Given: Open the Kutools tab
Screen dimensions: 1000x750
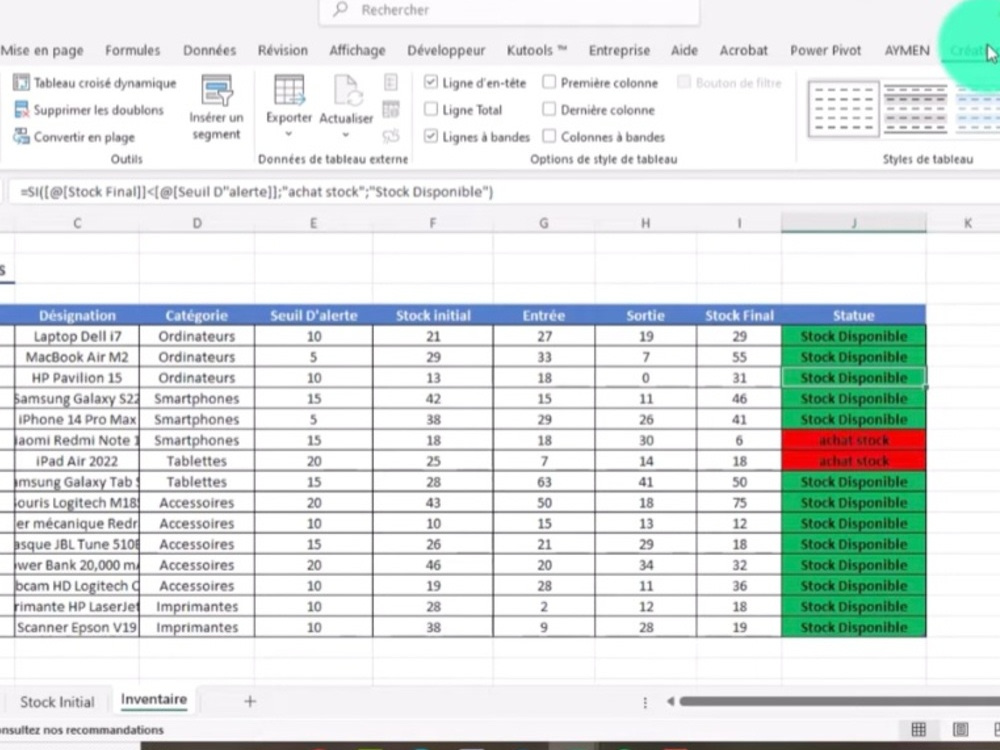Looking at the screenshot, I should [536, 50].
